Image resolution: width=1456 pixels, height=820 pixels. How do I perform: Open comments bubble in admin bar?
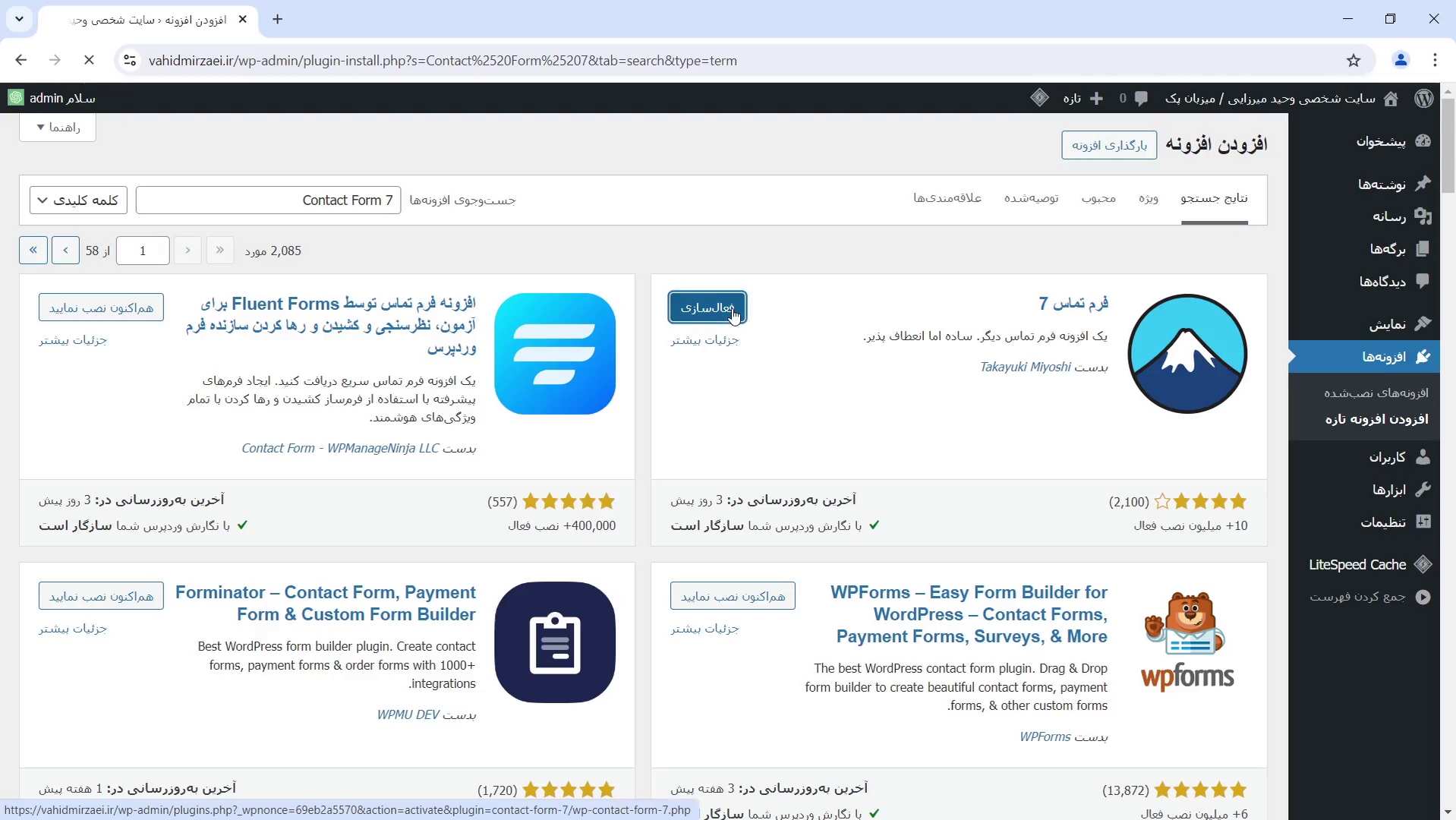(x=1141, y=99)
